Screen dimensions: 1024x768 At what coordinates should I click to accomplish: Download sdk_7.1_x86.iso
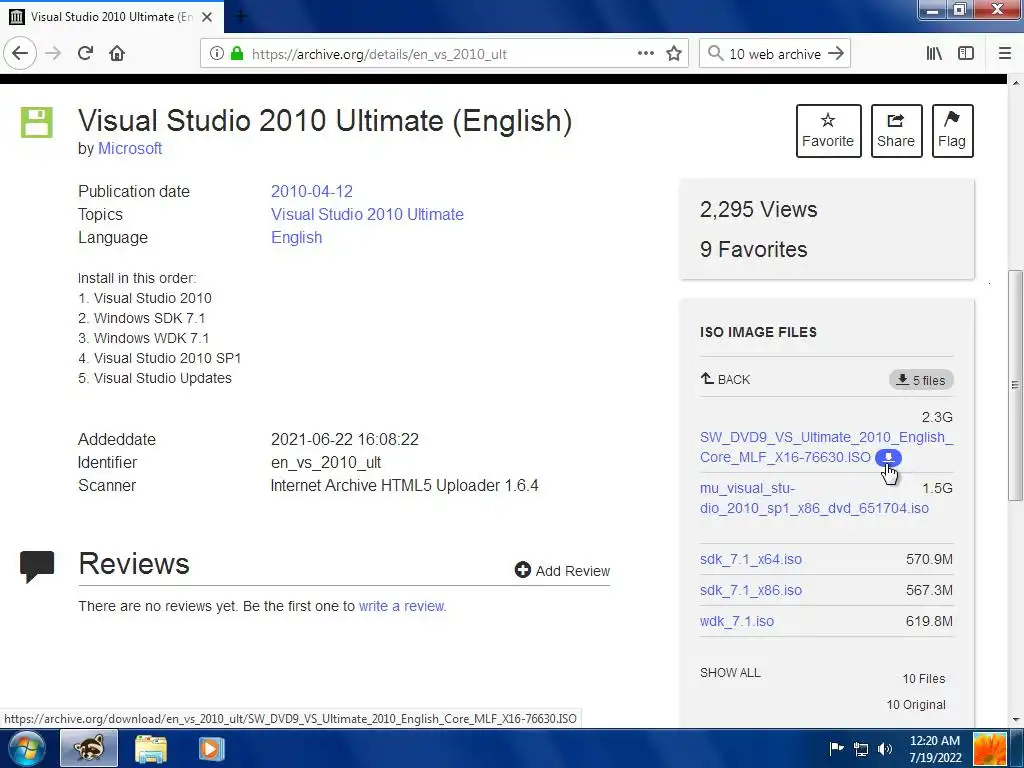pos(750,590)
